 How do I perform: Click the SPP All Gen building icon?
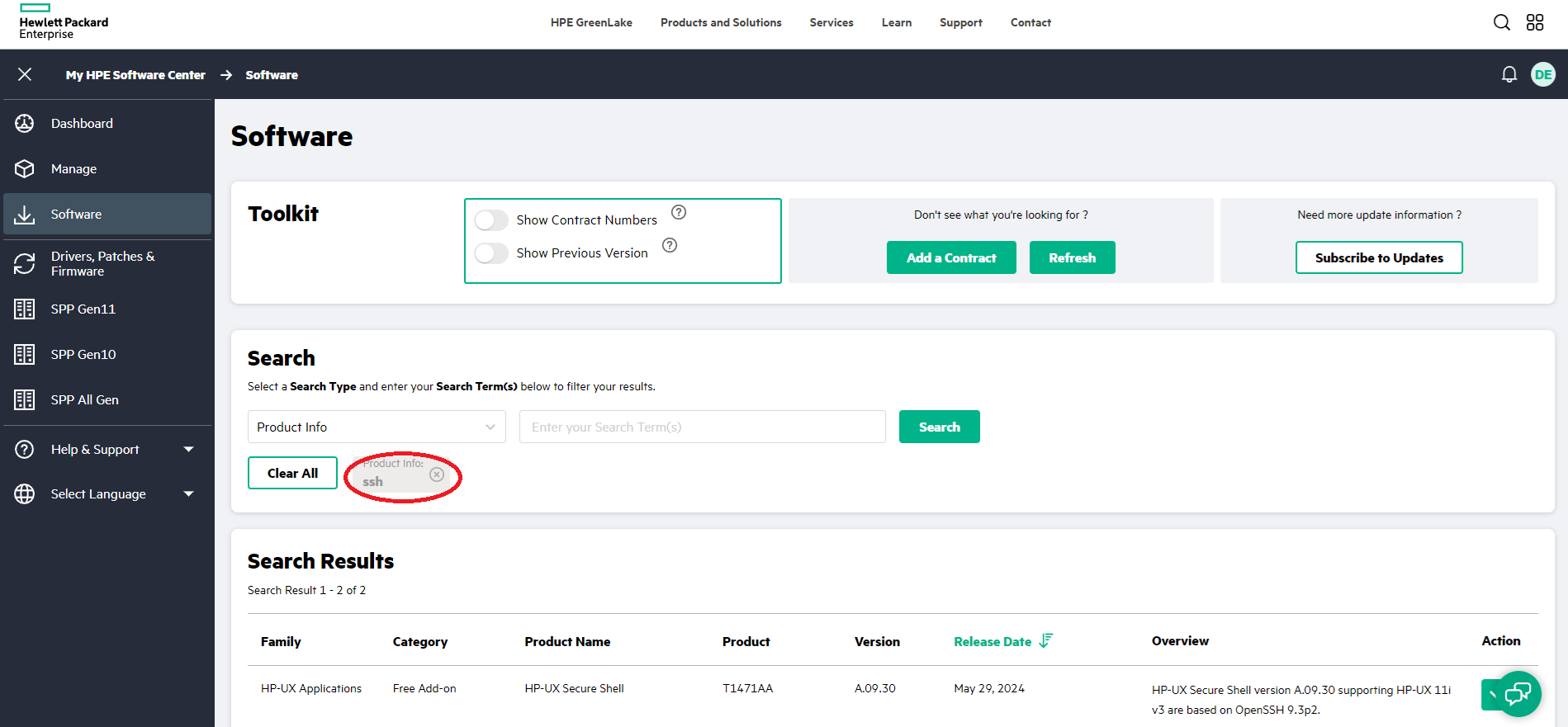click(25, 399)
